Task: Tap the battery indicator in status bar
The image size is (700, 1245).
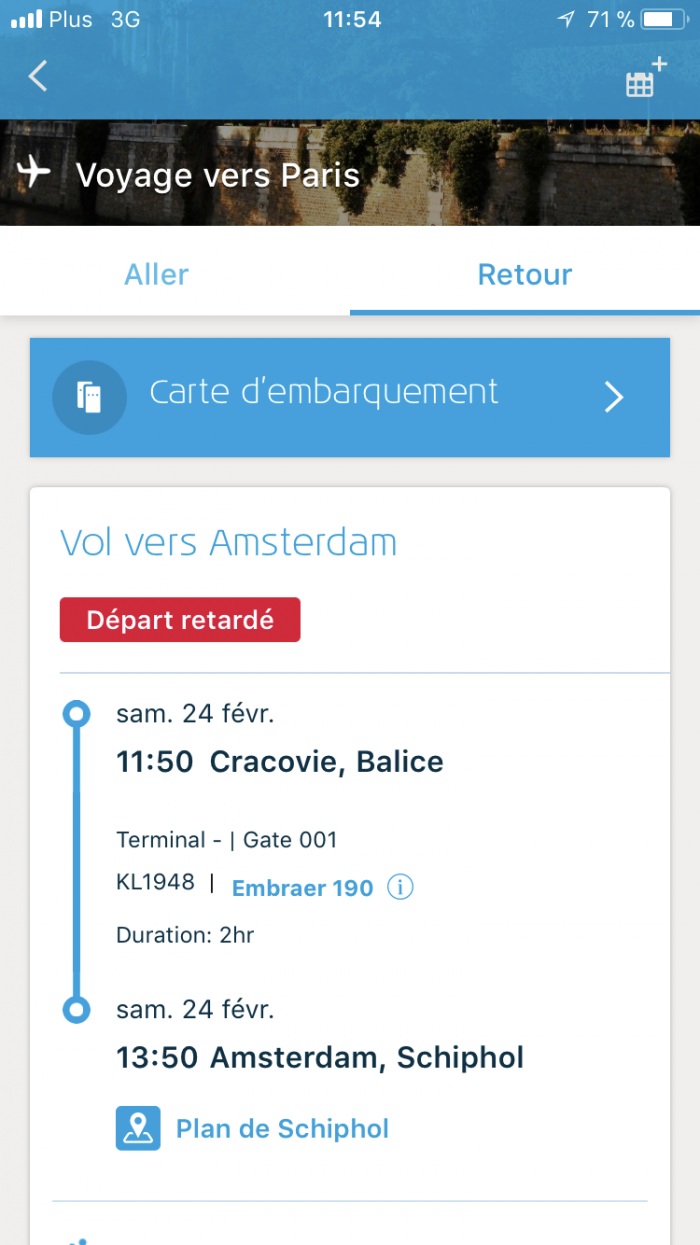Action: click(661, 19)
